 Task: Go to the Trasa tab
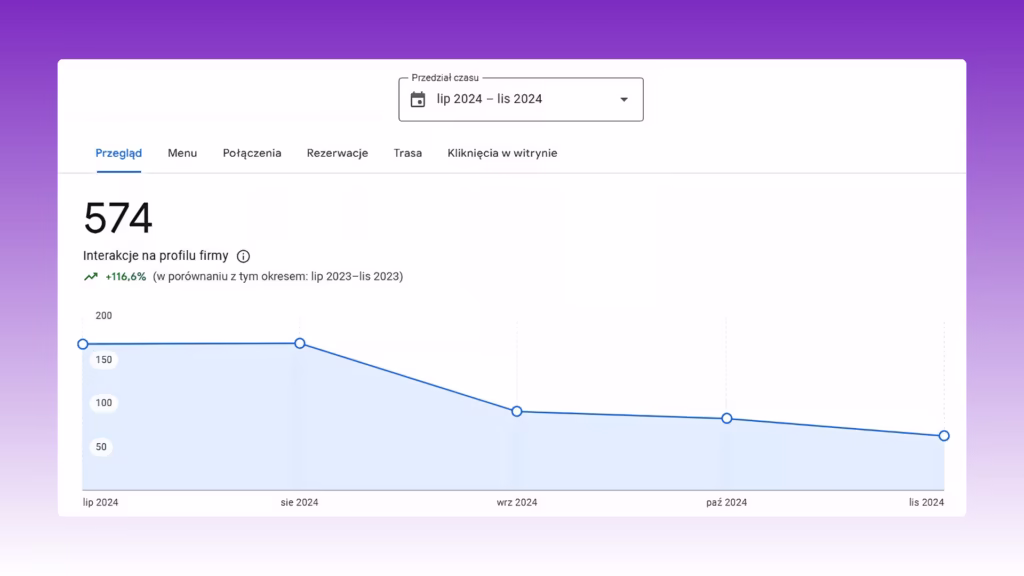click(x=408, y=153)
